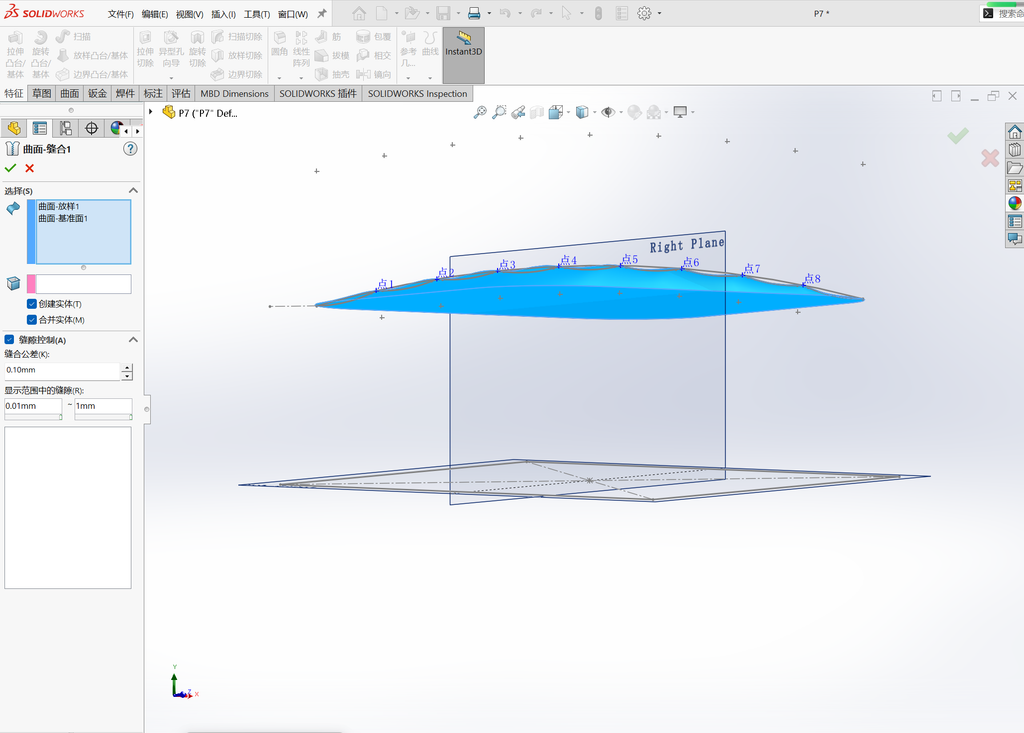Click the View Orientation cube icon

[556, 112]
